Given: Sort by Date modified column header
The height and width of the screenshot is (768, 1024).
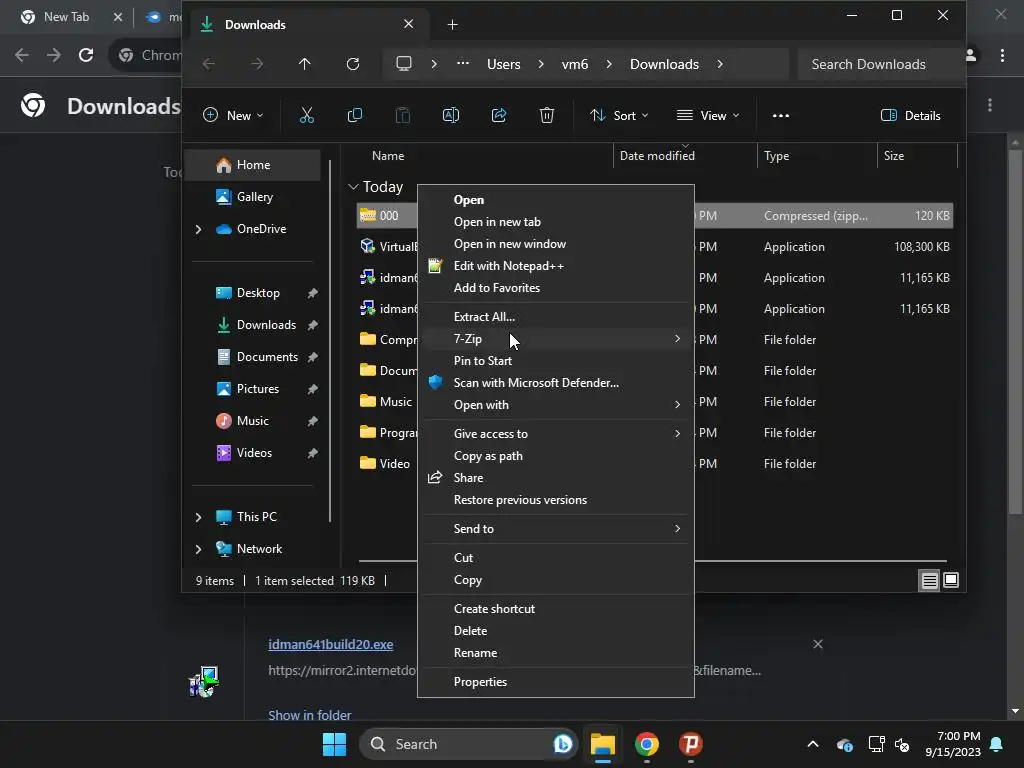Looking at the screenshot, I should [x=684, y=155].
